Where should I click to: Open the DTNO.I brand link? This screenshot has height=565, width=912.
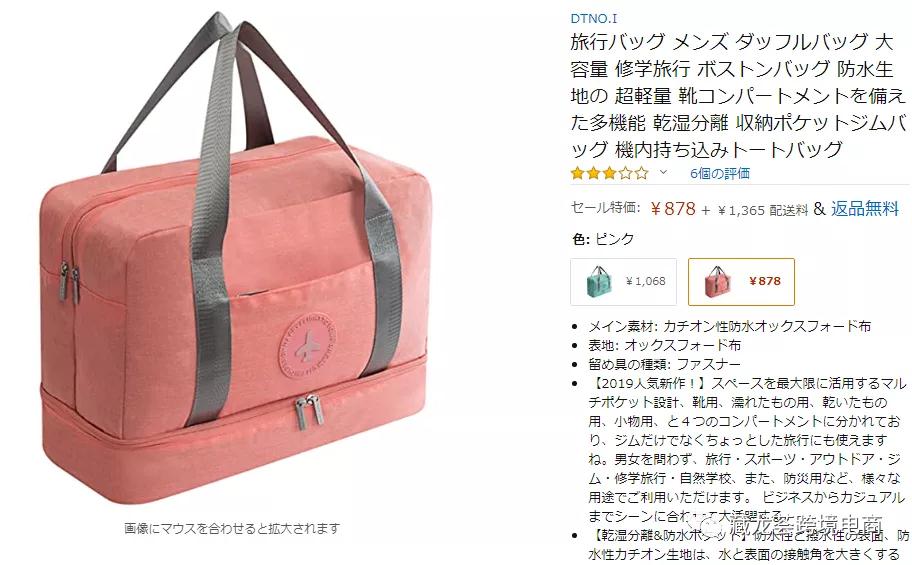click(x=593, y=19)
